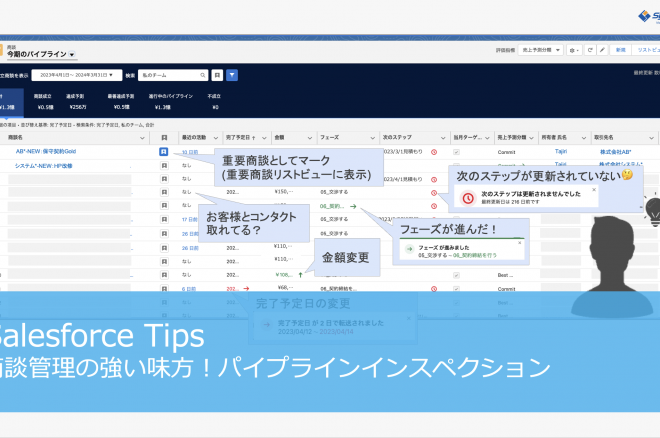Click the 17 日前 recent activity link
Screen dimensions: 660x438
[x=189, y=220]
